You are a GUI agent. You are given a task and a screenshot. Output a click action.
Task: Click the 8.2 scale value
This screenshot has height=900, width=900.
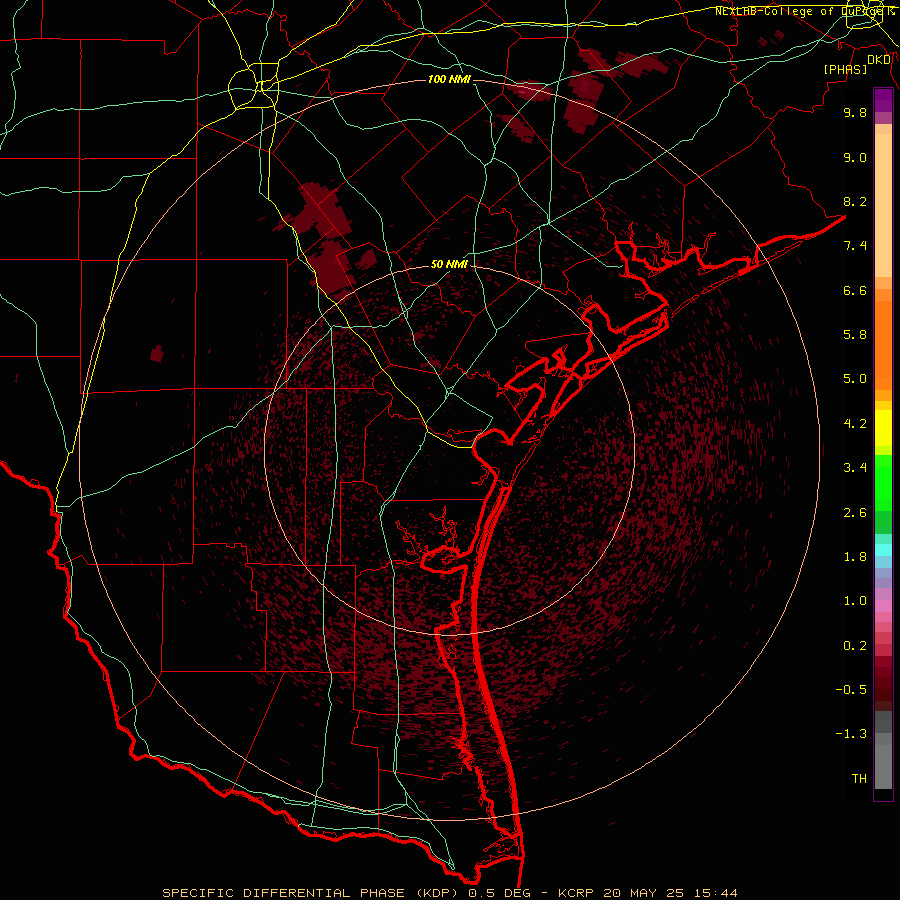tap(855, 201)
